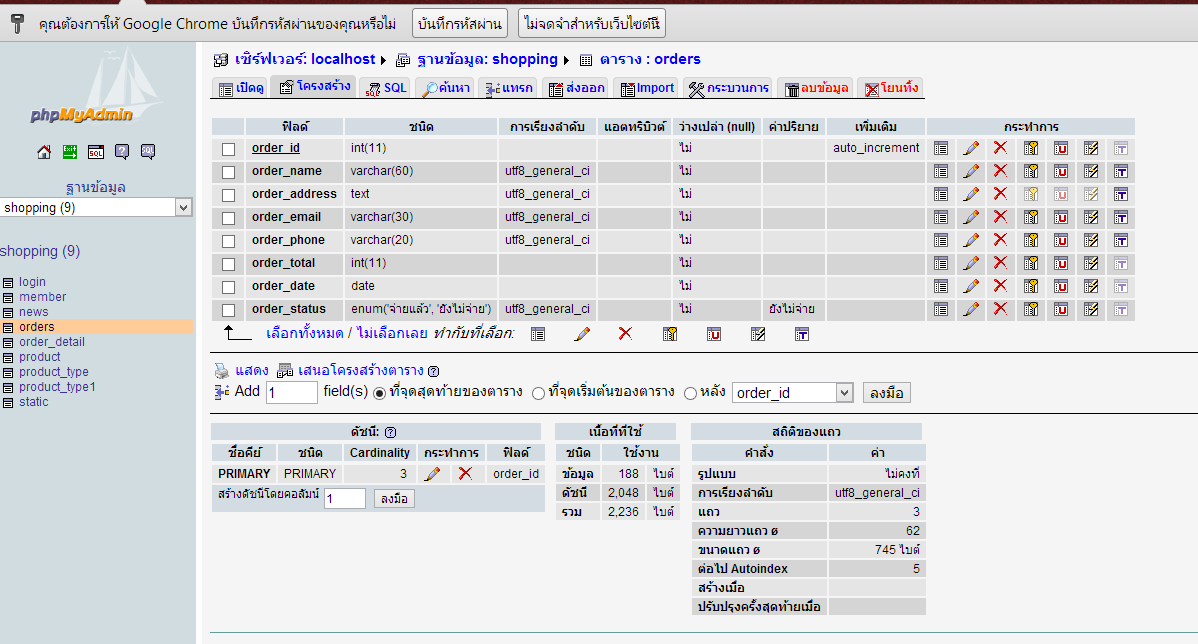Click ไม่จดจำสำหรับเว็บไซต์นี้ button
This screenshot has height=644, width=1198.
point(592,24)
